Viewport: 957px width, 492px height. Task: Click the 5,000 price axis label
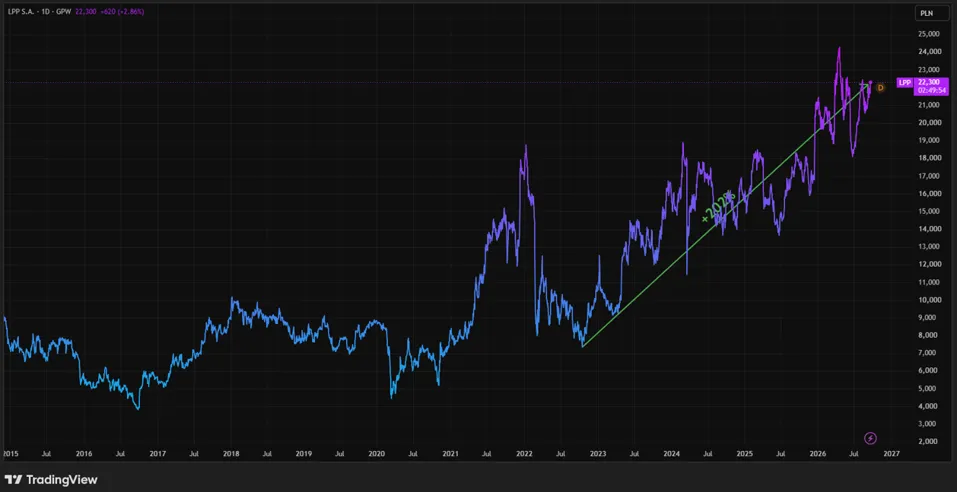[929, 388]
